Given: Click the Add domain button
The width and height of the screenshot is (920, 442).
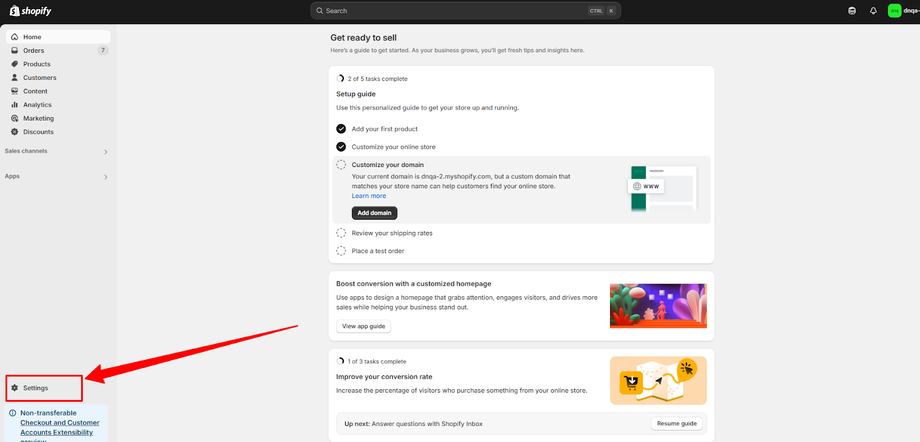Looking at the screenshot, I should pos(374,212).
